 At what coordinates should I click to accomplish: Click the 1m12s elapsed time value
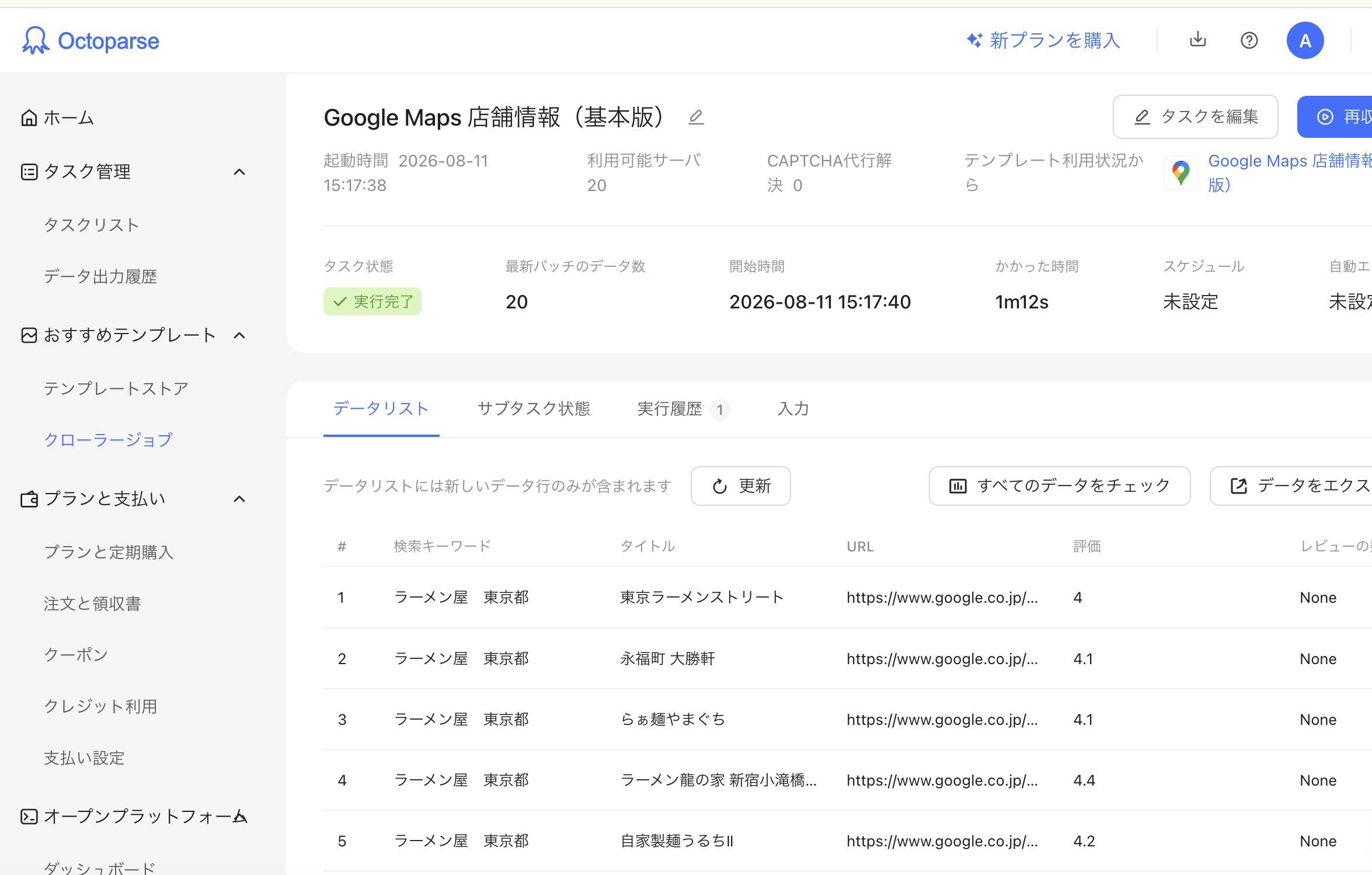1022,302
